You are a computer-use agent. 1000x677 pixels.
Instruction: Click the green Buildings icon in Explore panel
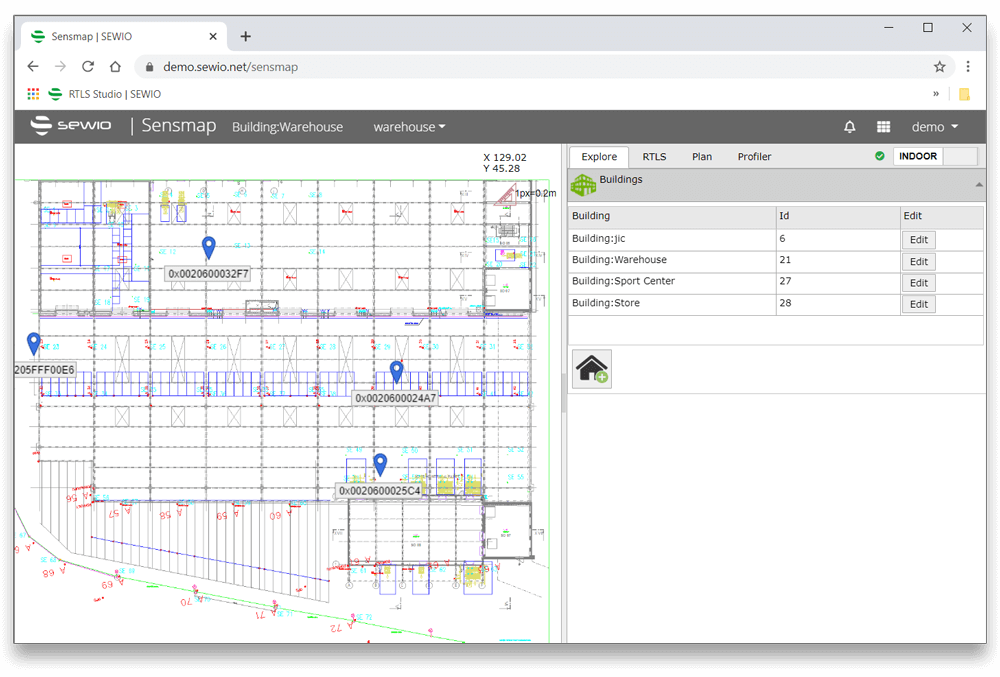coord(583,184)
